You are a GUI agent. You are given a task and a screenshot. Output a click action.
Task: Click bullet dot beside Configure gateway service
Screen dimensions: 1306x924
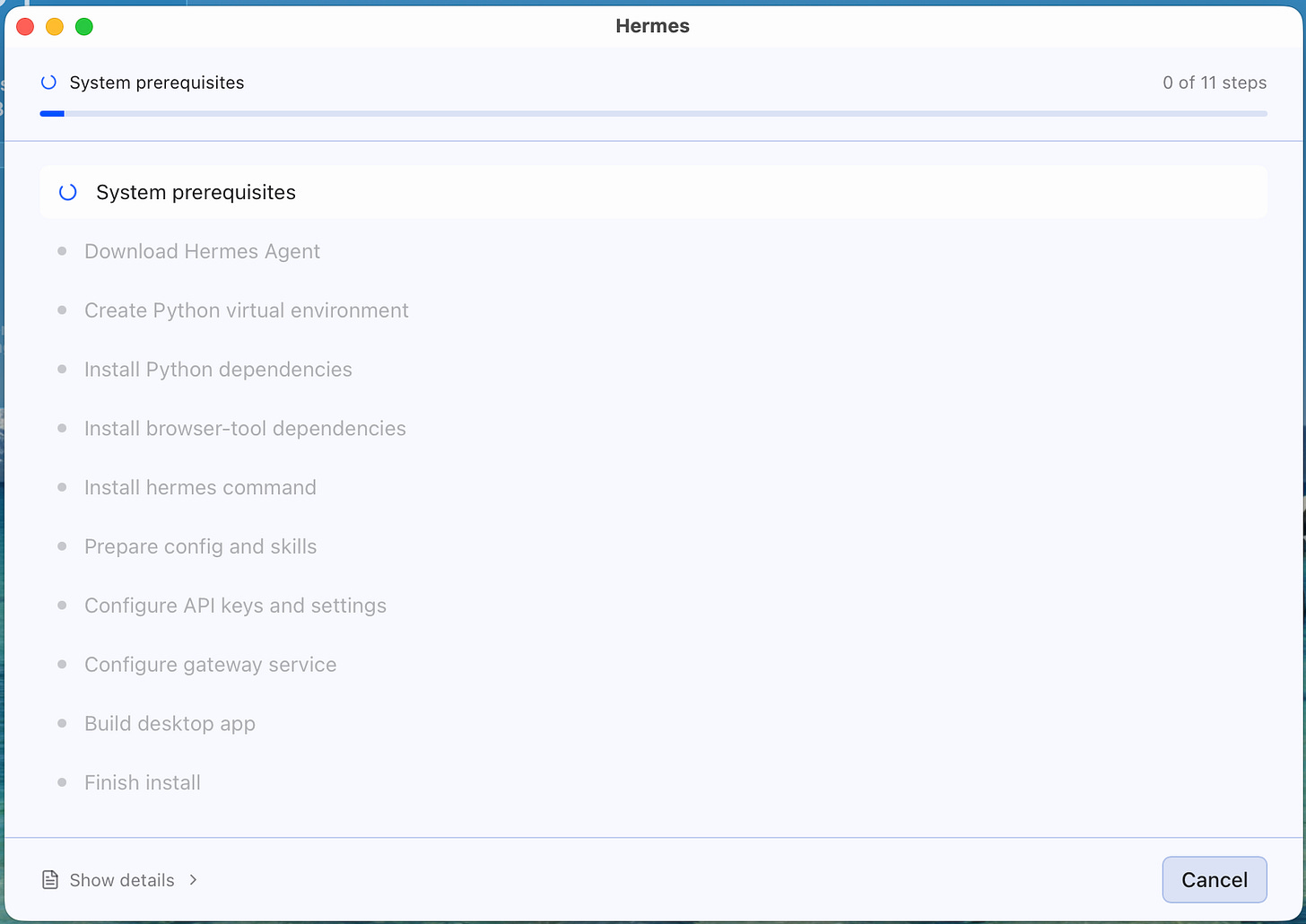62,664
